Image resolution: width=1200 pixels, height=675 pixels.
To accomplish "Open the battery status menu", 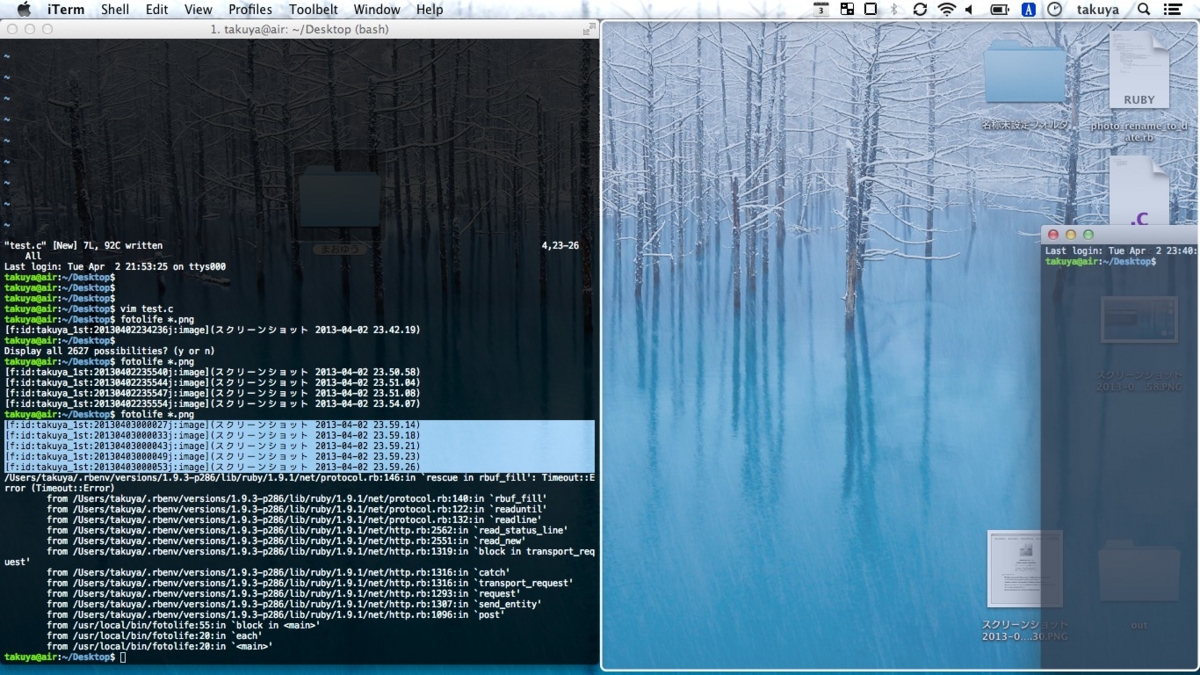I will [999, 9].
